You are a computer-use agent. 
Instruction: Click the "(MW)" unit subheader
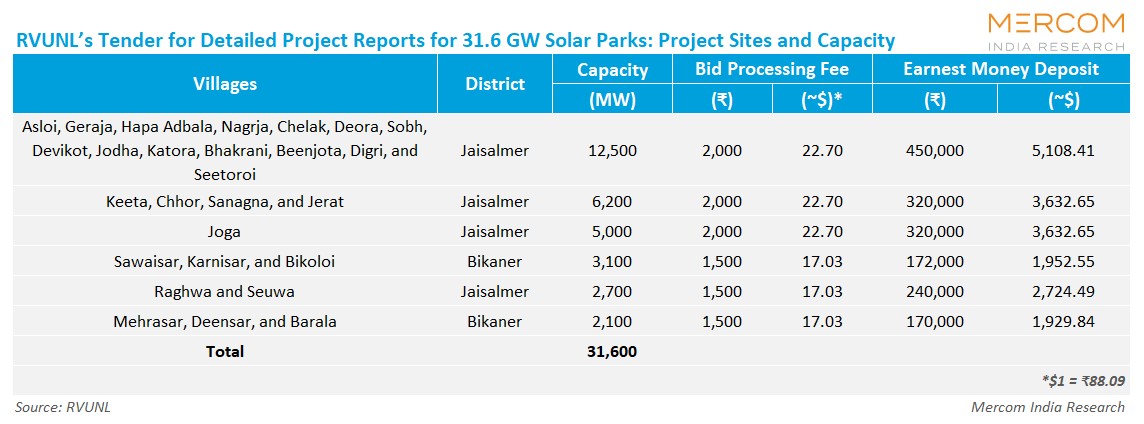[612, 99]
